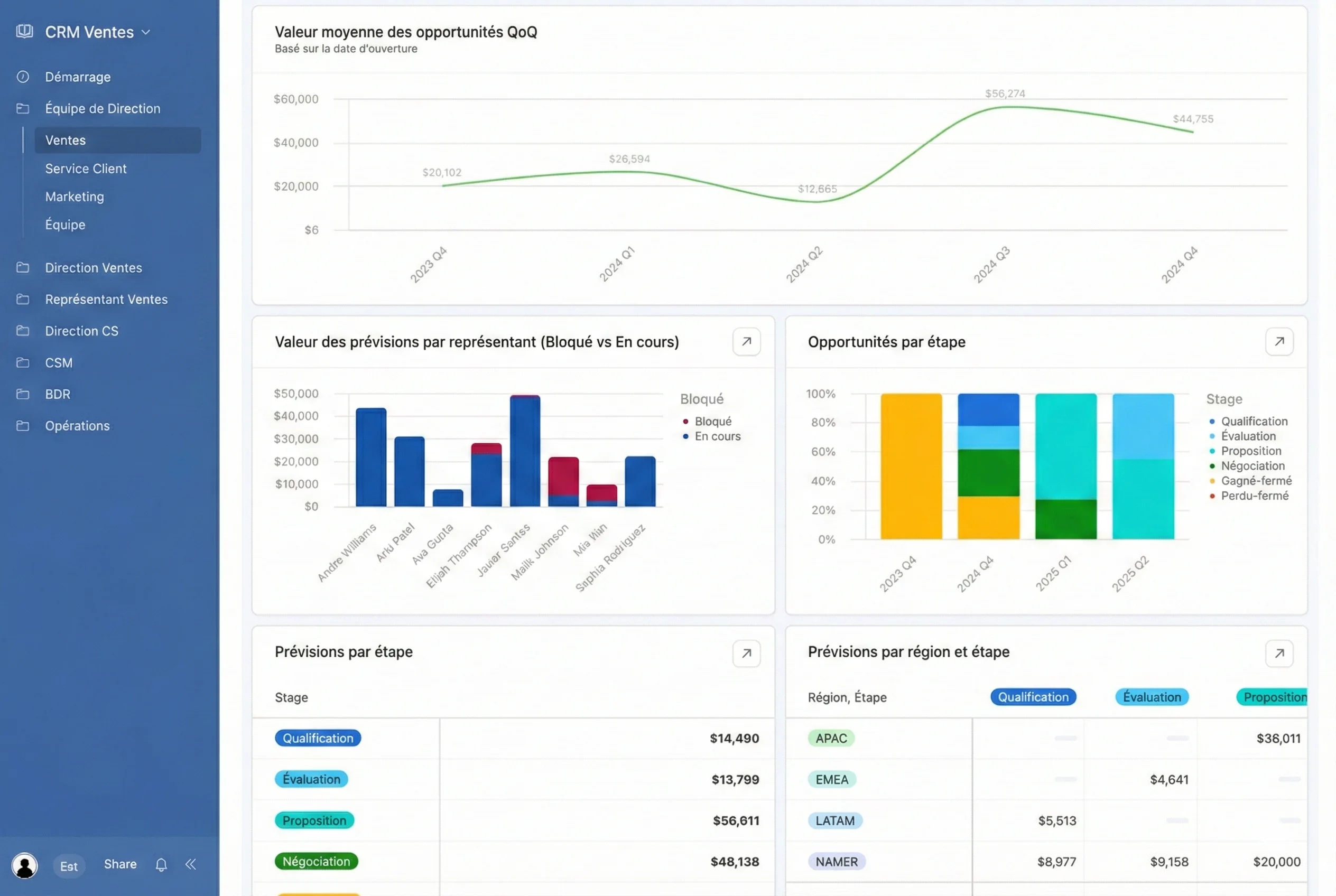Select Service Client in the sidebar

pyautogui.click(x=86, y=169)
